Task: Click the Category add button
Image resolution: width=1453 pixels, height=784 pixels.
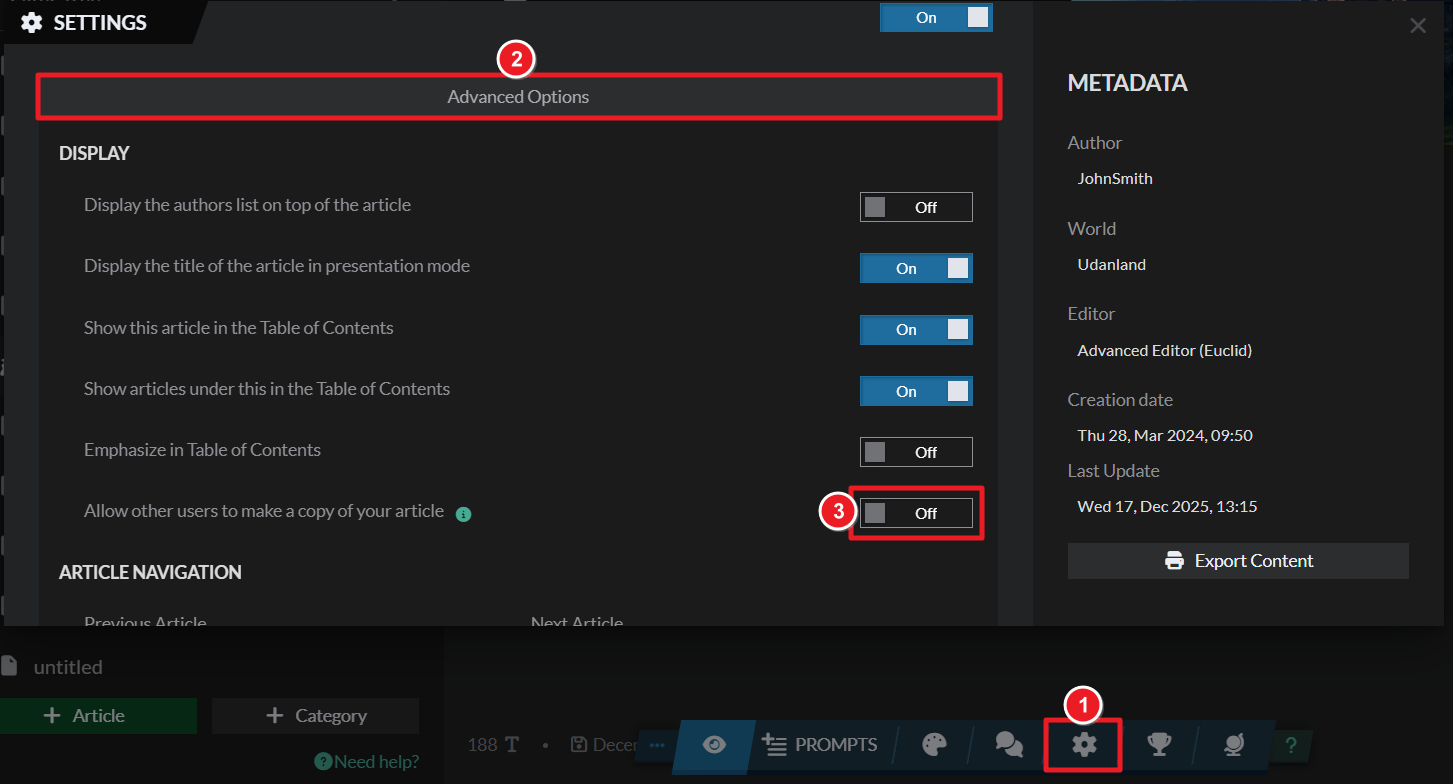Action: point(315,716)
